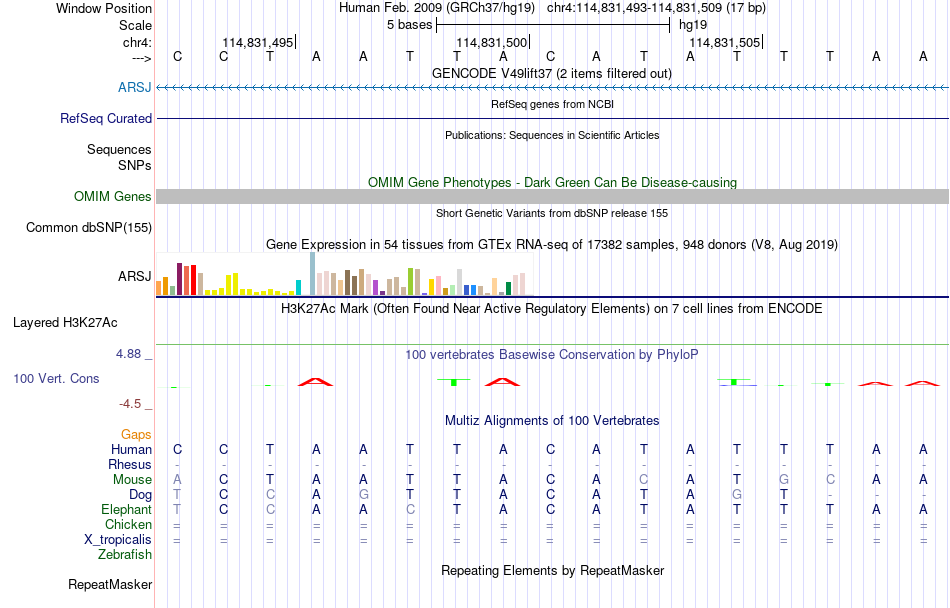Screen dimensions: 950x608
Task: Click the Common dbSNP(155) track label
Action: click(88, 227)
